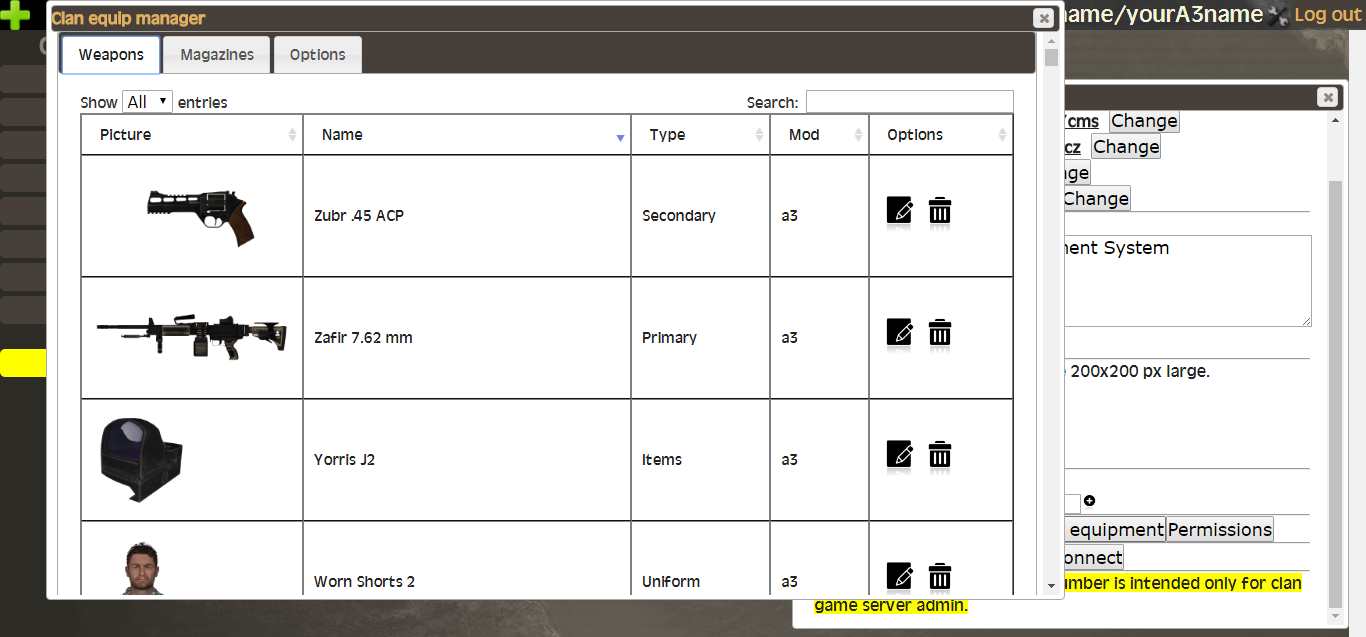Focus the Search input field
Image resolution: width=1366 pixels, height=637 pixels.
909,102
